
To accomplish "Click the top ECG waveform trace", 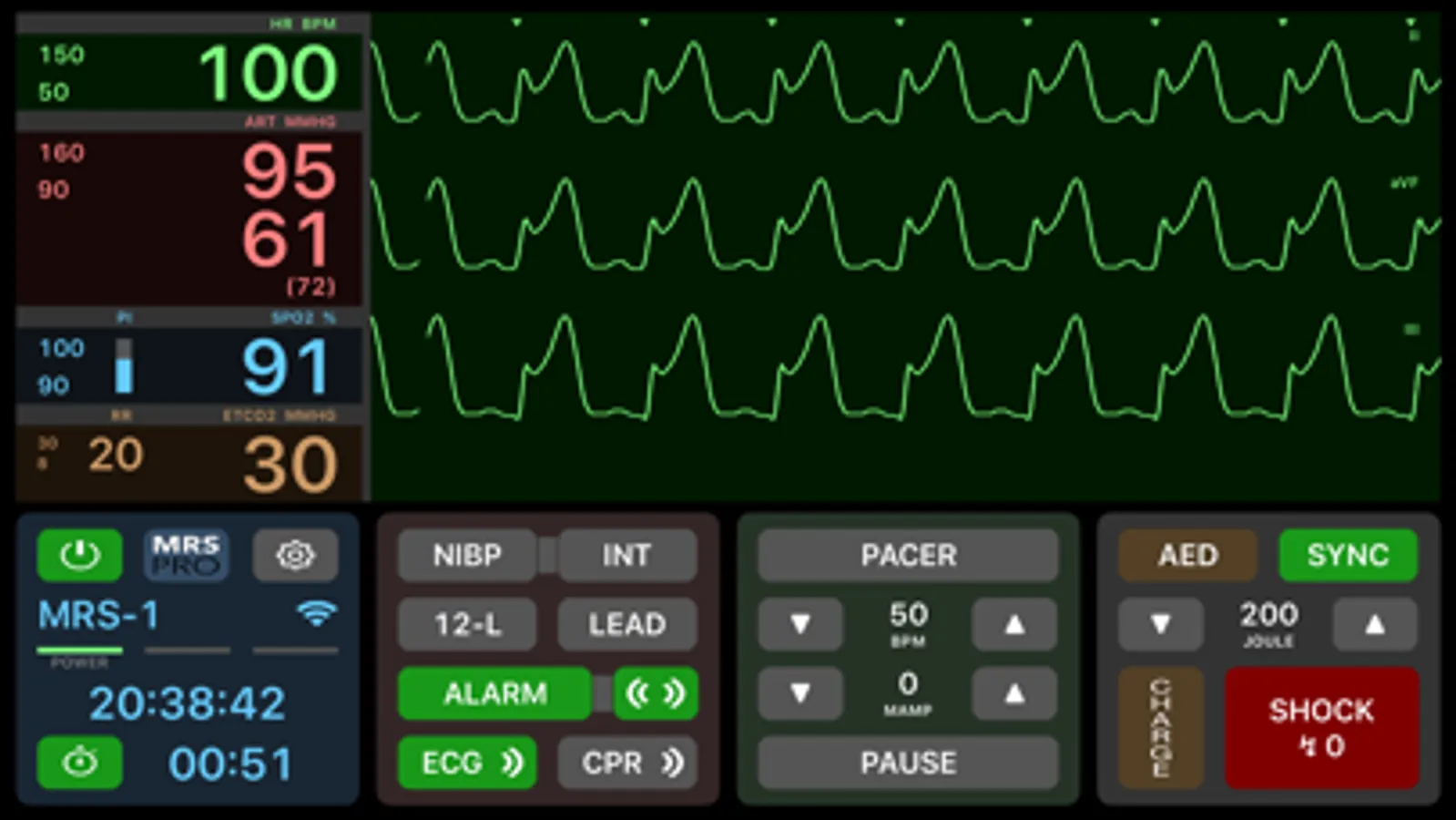I will [x=905, y=81].
